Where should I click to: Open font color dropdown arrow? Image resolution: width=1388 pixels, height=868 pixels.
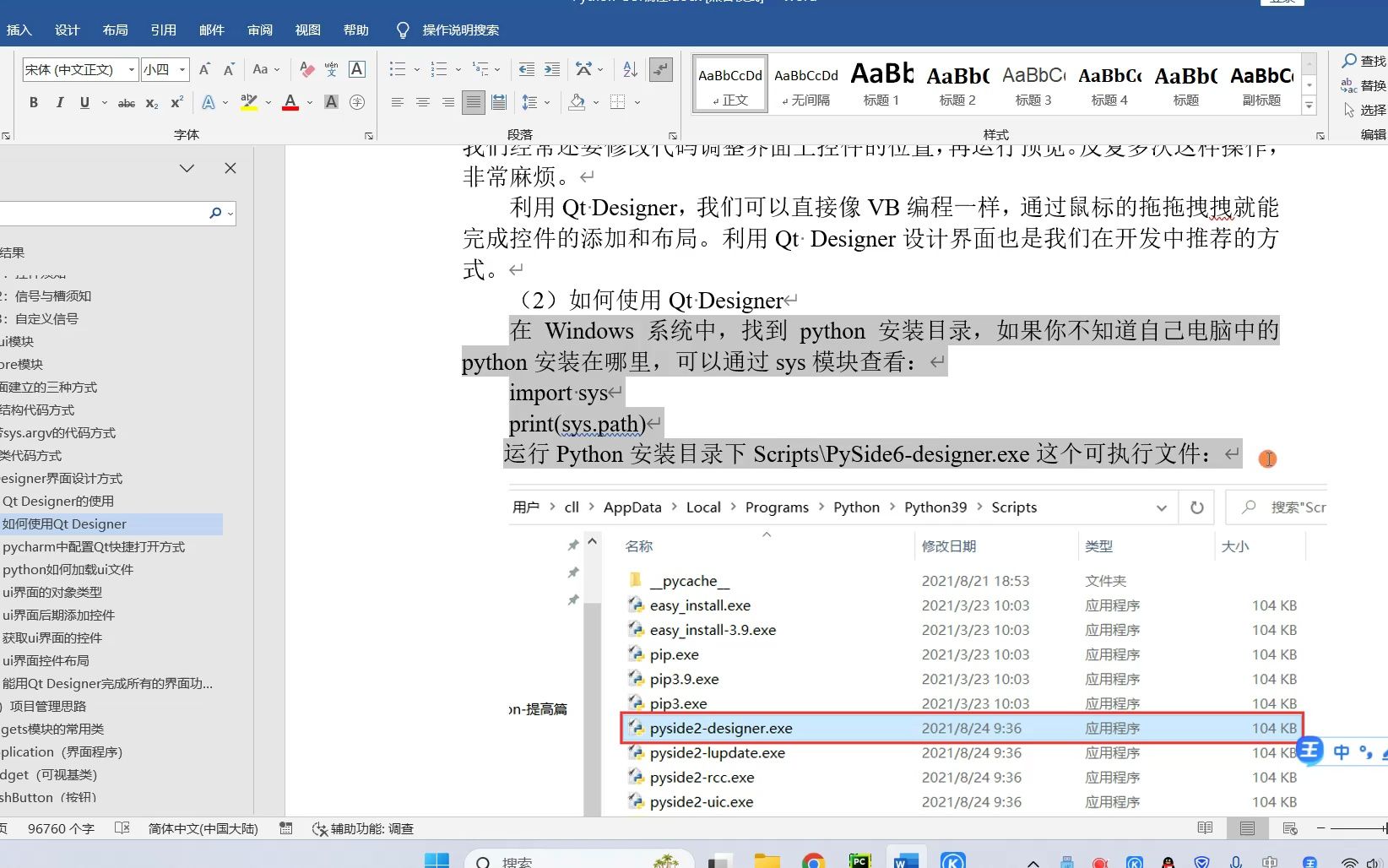coord(310,103)
